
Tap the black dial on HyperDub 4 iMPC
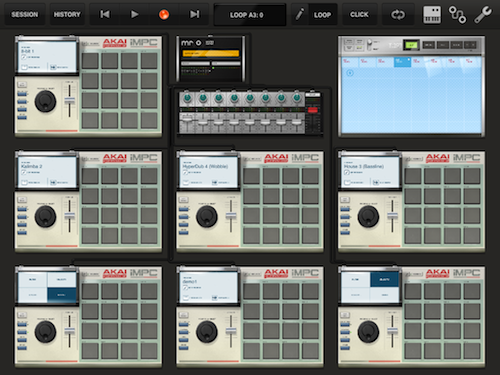pyautogui.click(x=207, y=216)
